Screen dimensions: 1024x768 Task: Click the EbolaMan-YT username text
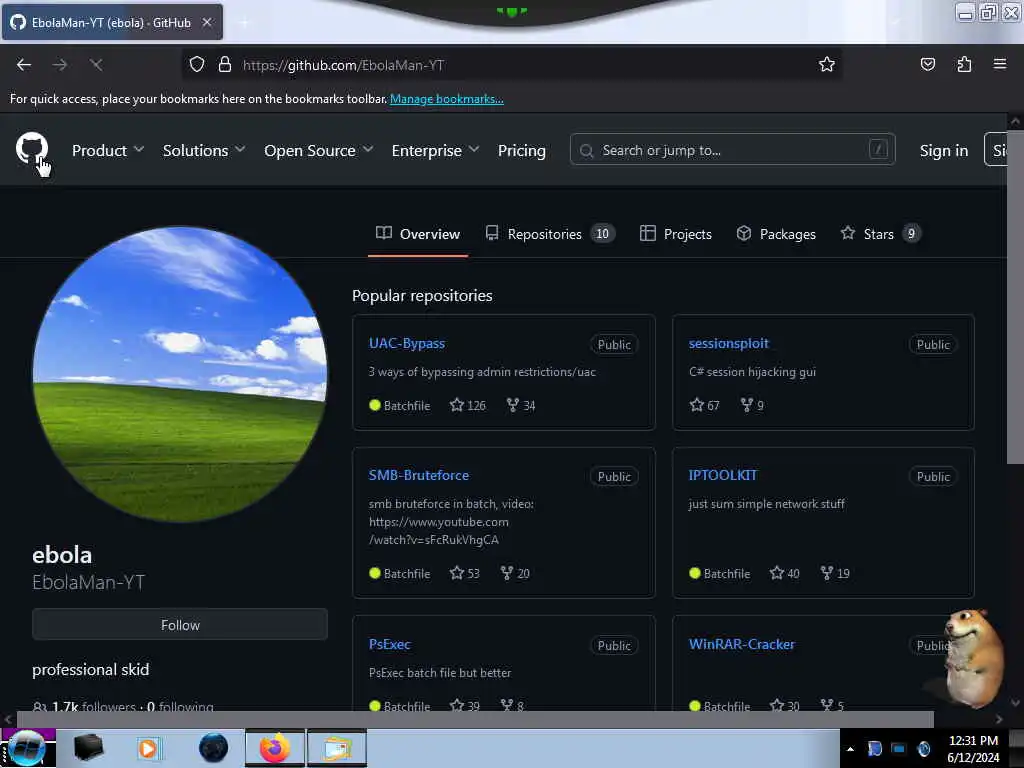point(89,583)
